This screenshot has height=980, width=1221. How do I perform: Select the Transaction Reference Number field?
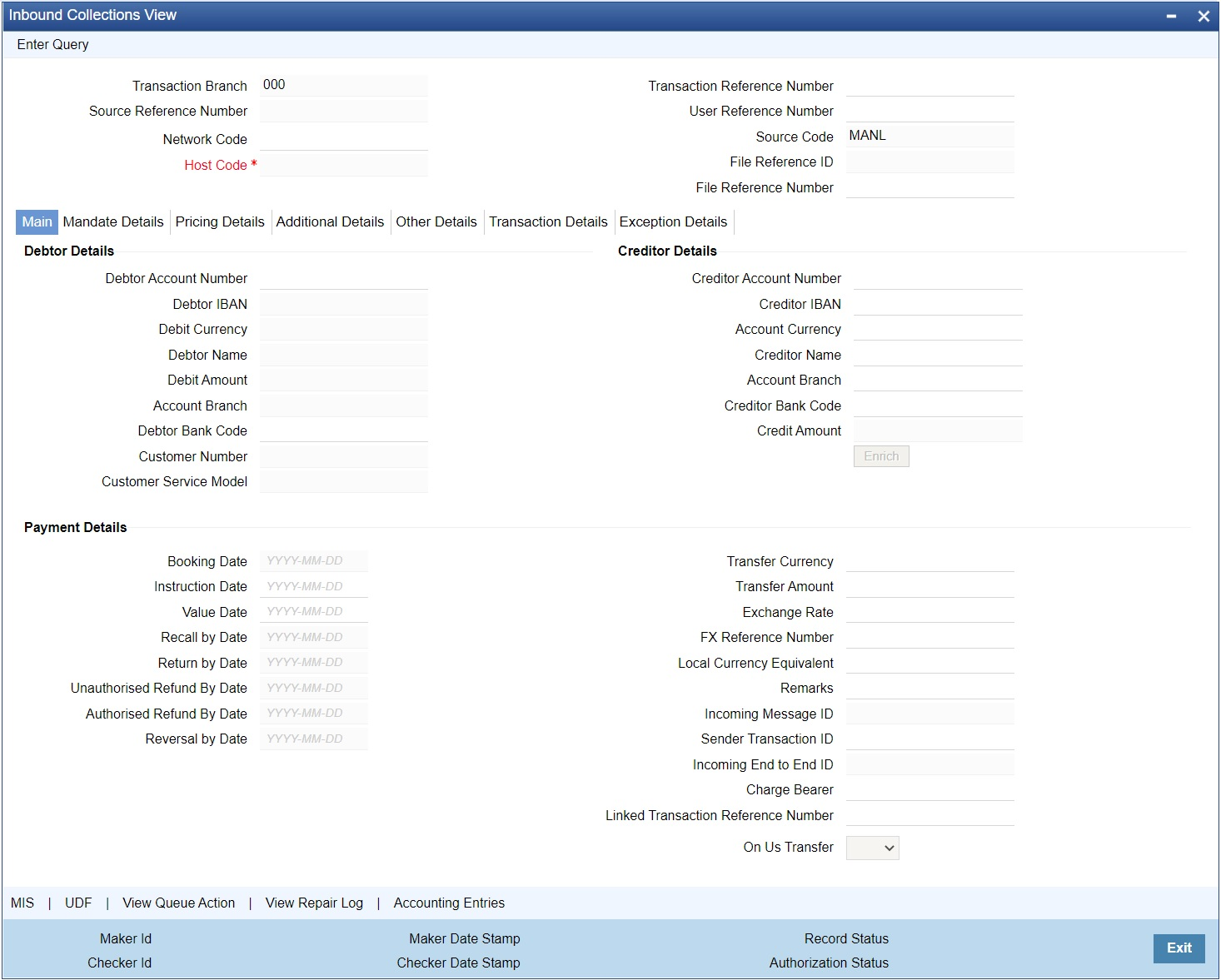929,85
